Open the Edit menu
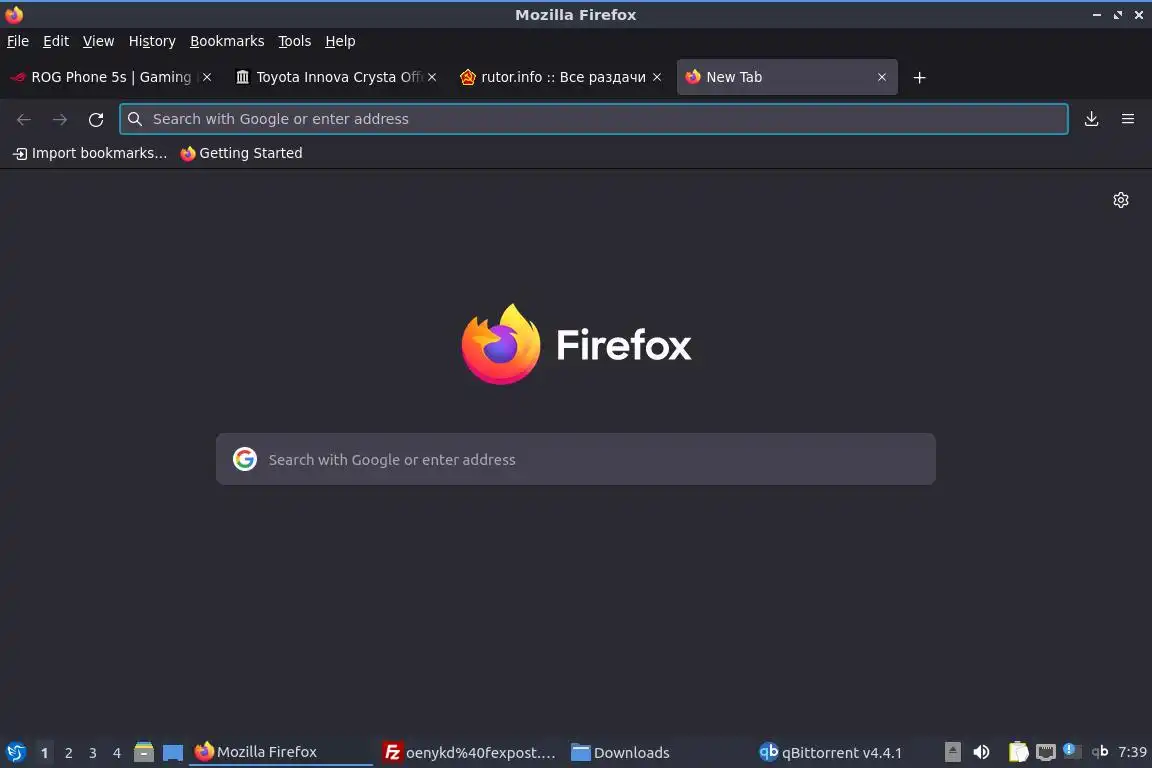The height and width of the screenshot is (768, 1152). [x=56, y=41]
